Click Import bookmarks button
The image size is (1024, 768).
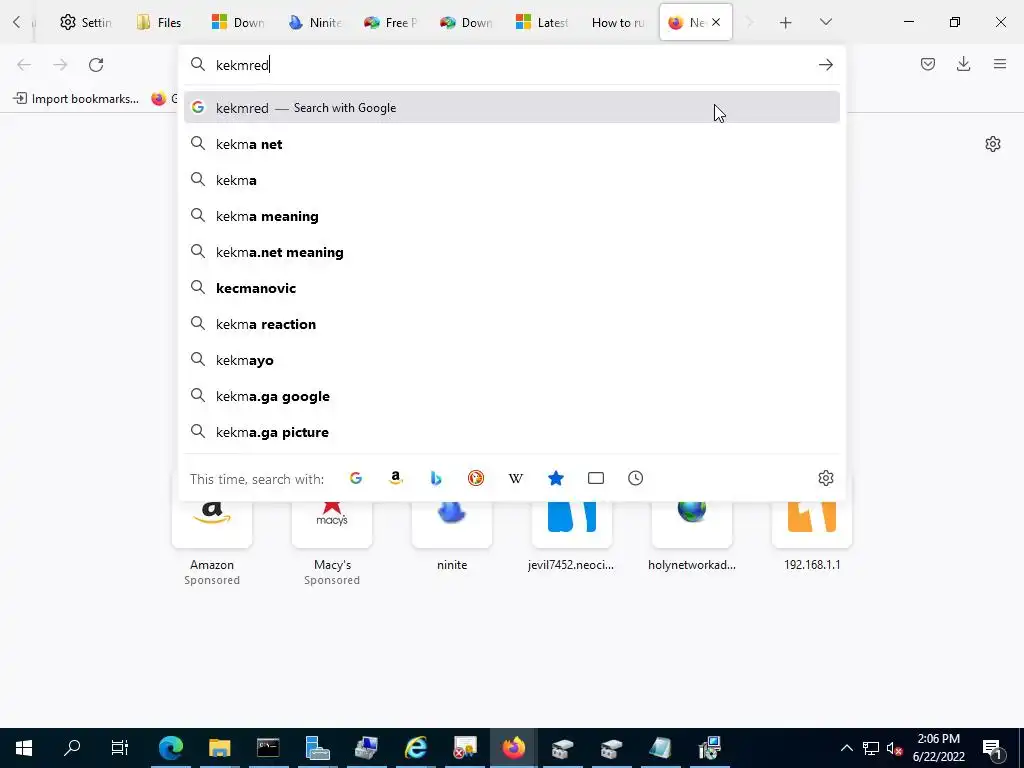coord(76,99)
